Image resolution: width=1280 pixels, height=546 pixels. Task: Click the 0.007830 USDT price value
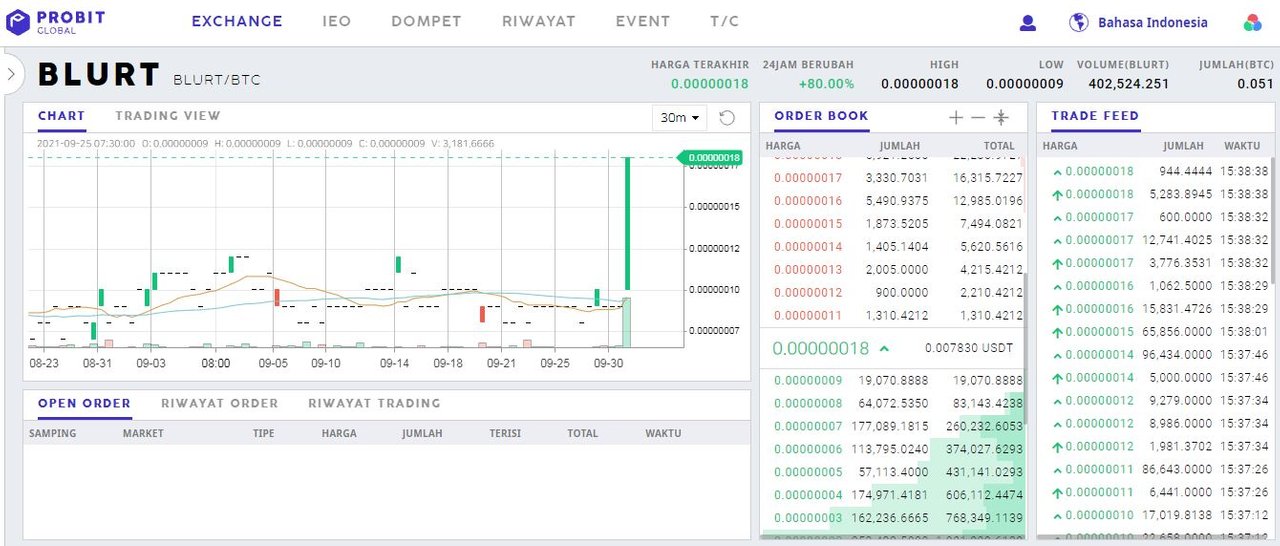969,349
